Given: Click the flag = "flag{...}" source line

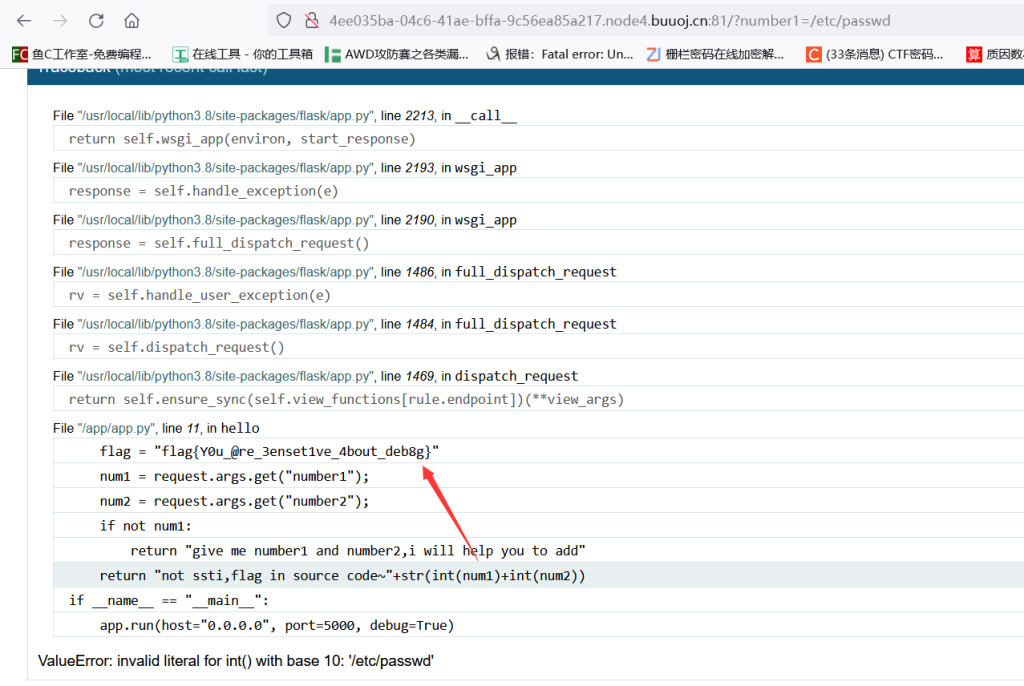Looking at the screenshot, I should pyautogui.click(x=270, y=452).
